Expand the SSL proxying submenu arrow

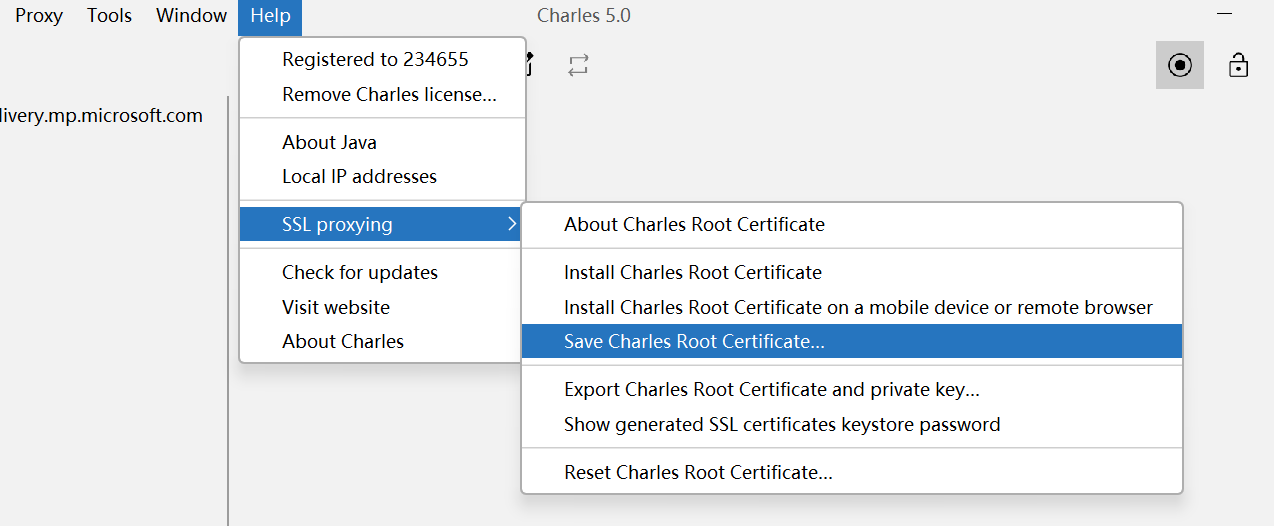click(x=512, y=224)
